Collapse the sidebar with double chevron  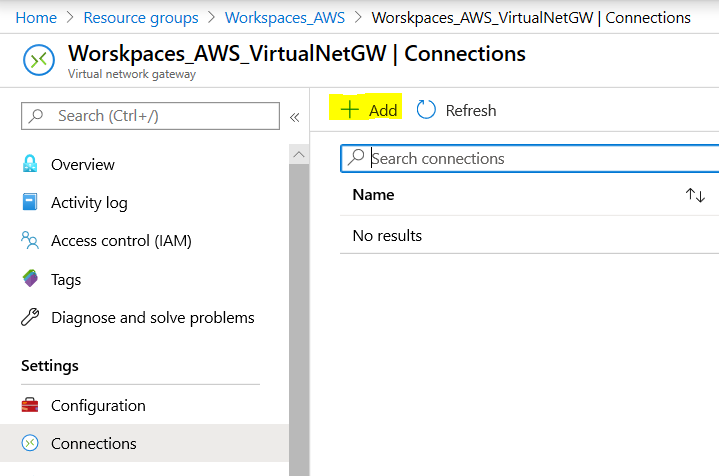pyautogui.click(x=295, y=117)
